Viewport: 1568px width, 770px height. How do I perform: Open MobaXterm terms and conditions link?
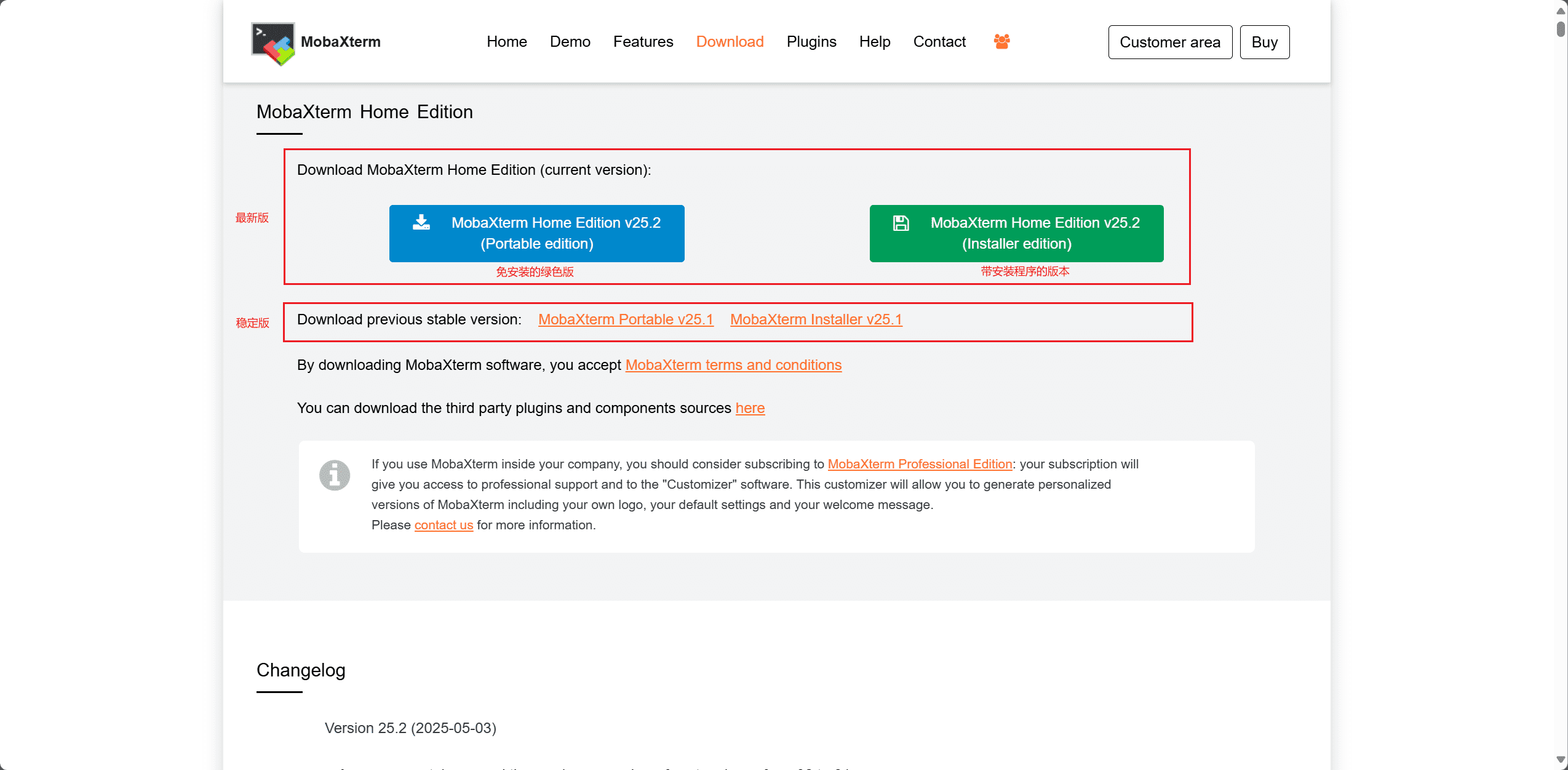[733, 365]
